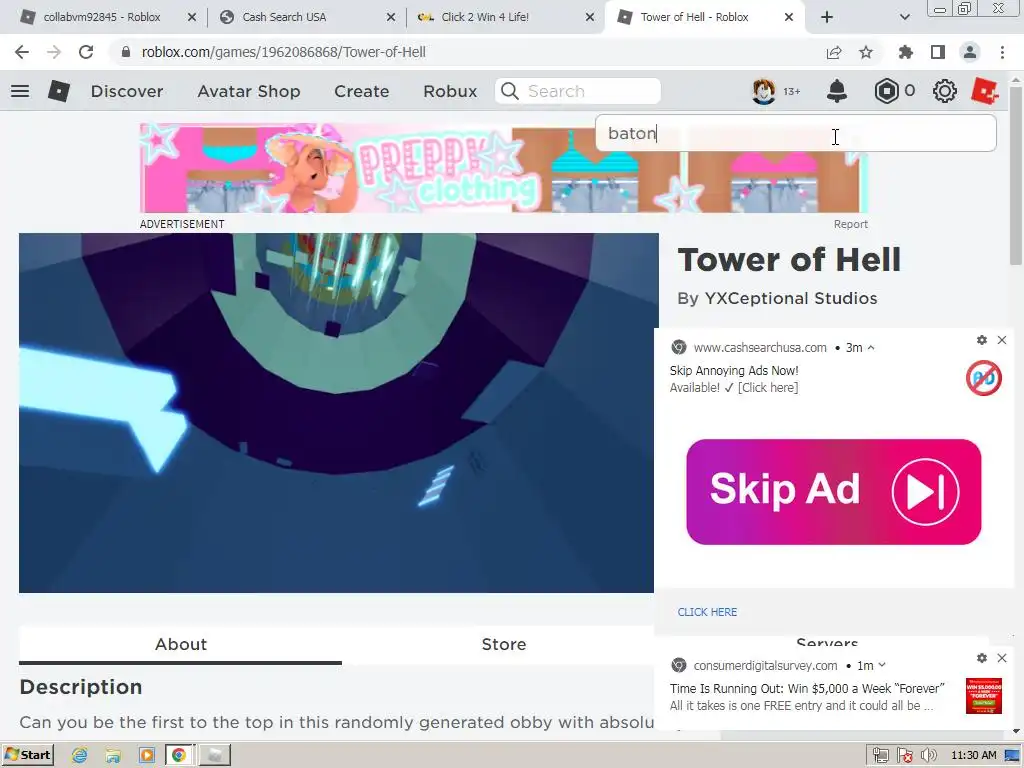Go back to the previous page
The width and height of the screenshot is (1024, 768).
tap(22, 52)
